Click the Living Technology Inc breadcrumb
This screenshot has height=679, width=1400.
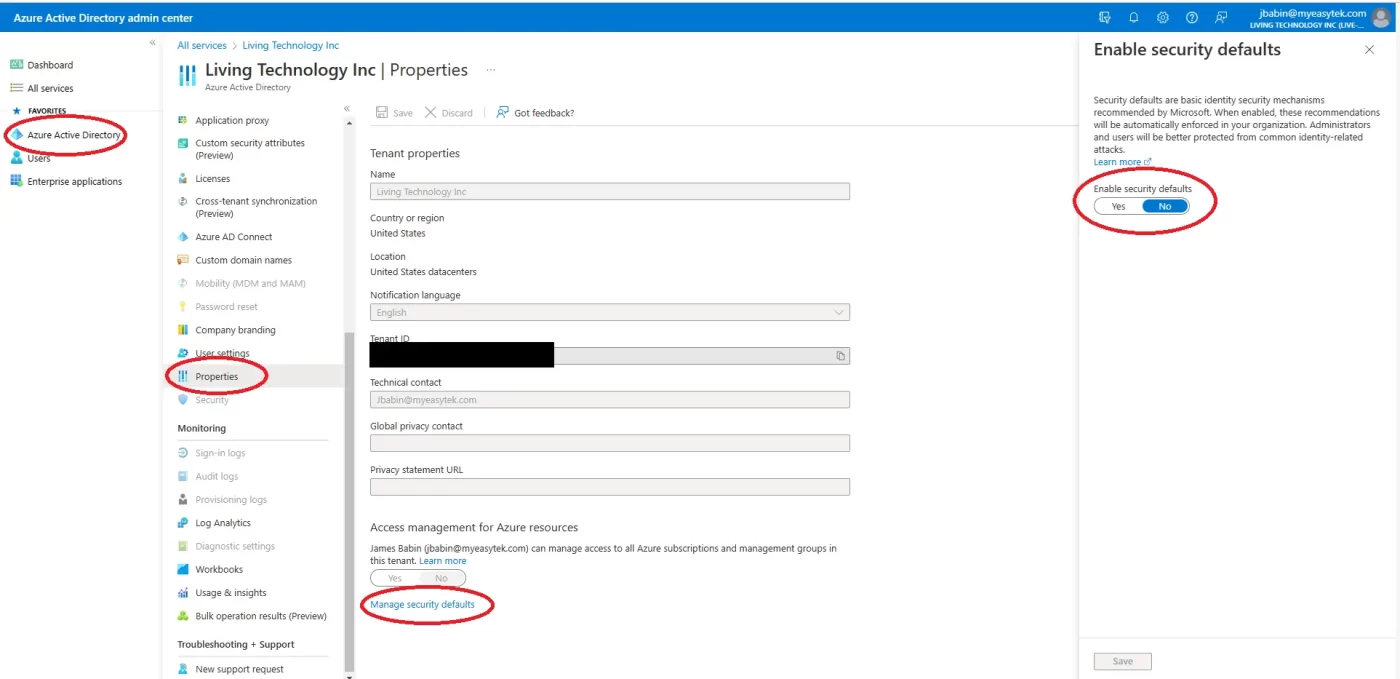pos(291,45)
